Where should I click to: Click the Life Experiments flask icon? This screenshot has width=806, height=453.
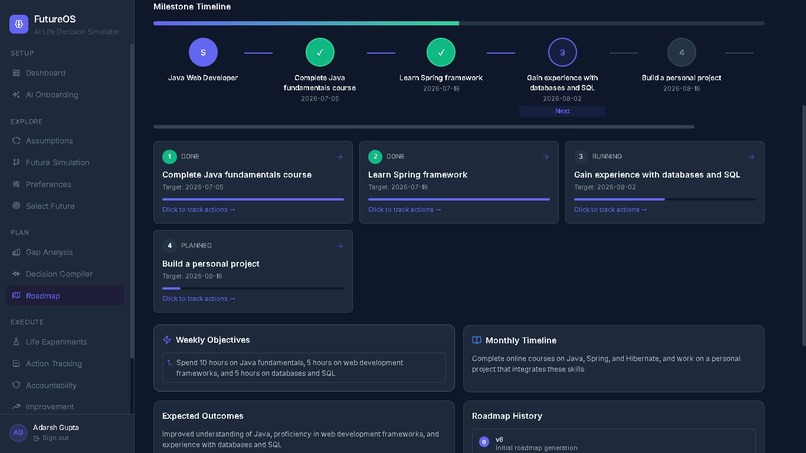click(x=16, y=341)
